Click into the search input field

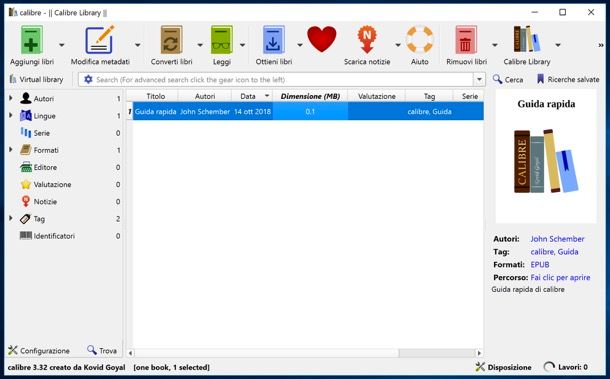pos(283,79)
